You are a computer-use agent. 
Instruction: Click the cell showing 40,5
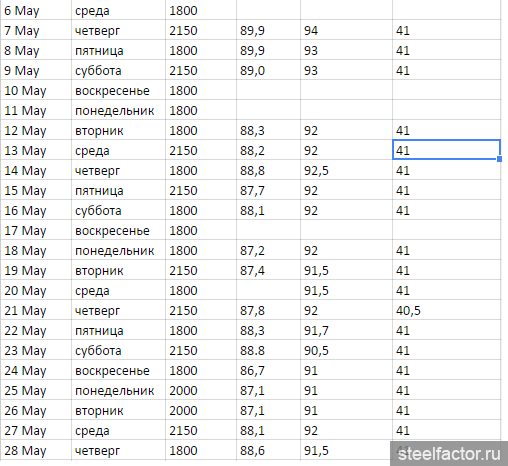(x=446, y=310)
